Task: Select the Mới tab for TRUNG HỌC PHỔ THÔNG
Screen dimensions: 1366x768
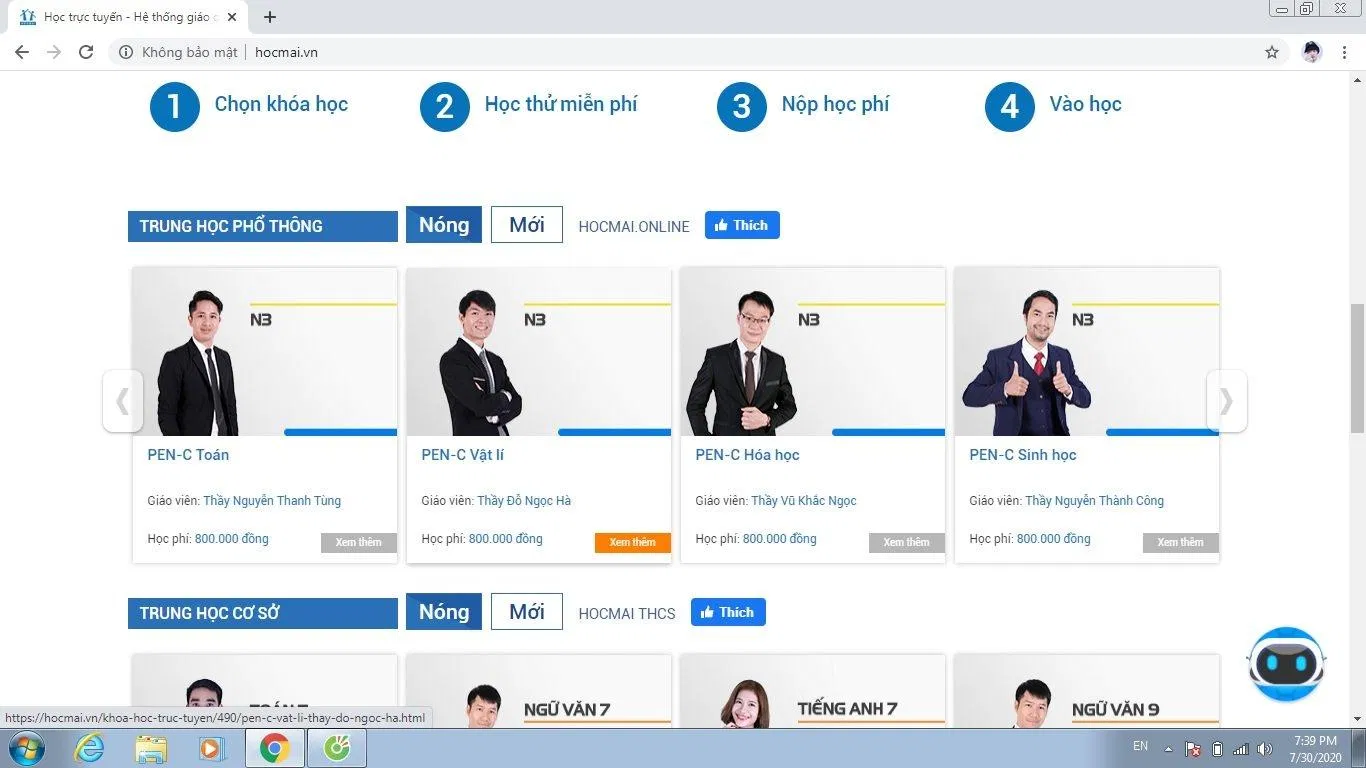Action: [x=526, y=224]
